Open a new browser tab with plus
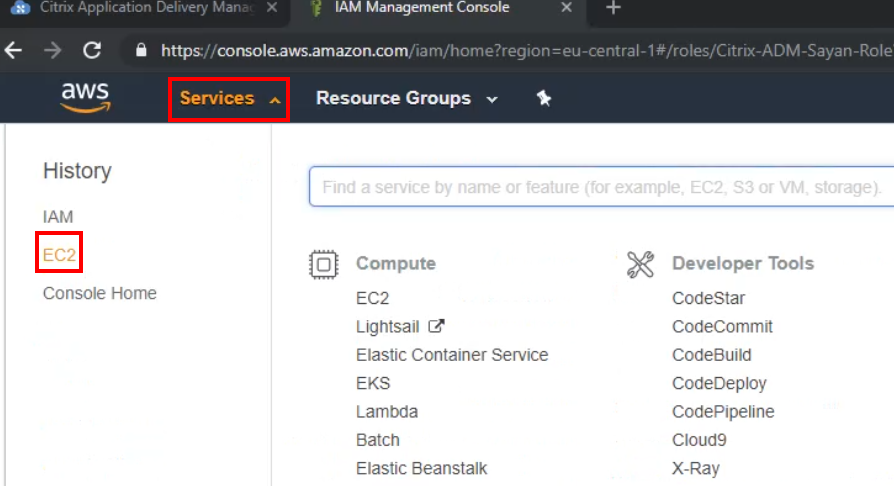The image size is (894, 486). 614,9
